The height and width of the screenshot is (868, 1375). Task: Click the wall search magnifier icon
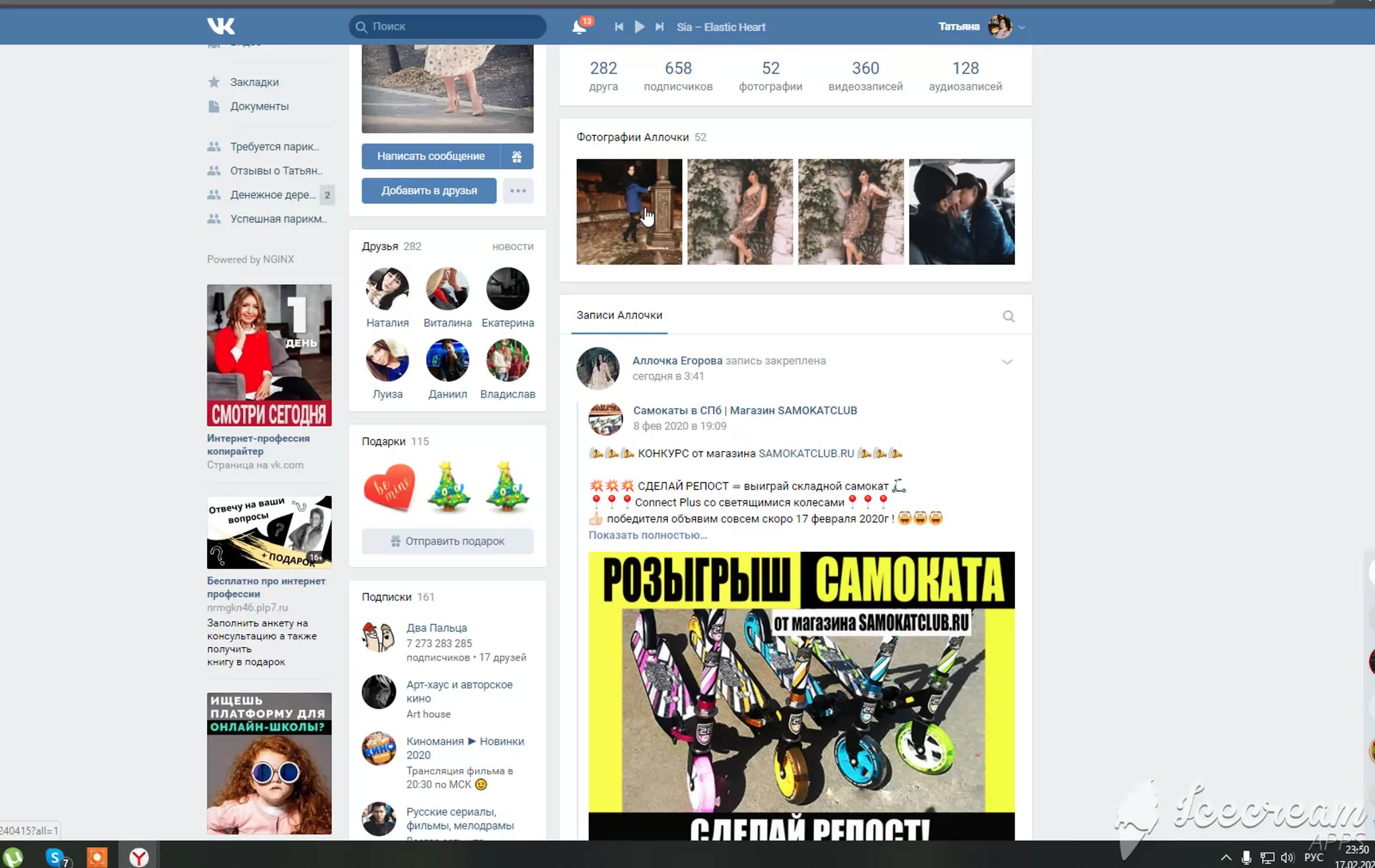[1008, 316]
